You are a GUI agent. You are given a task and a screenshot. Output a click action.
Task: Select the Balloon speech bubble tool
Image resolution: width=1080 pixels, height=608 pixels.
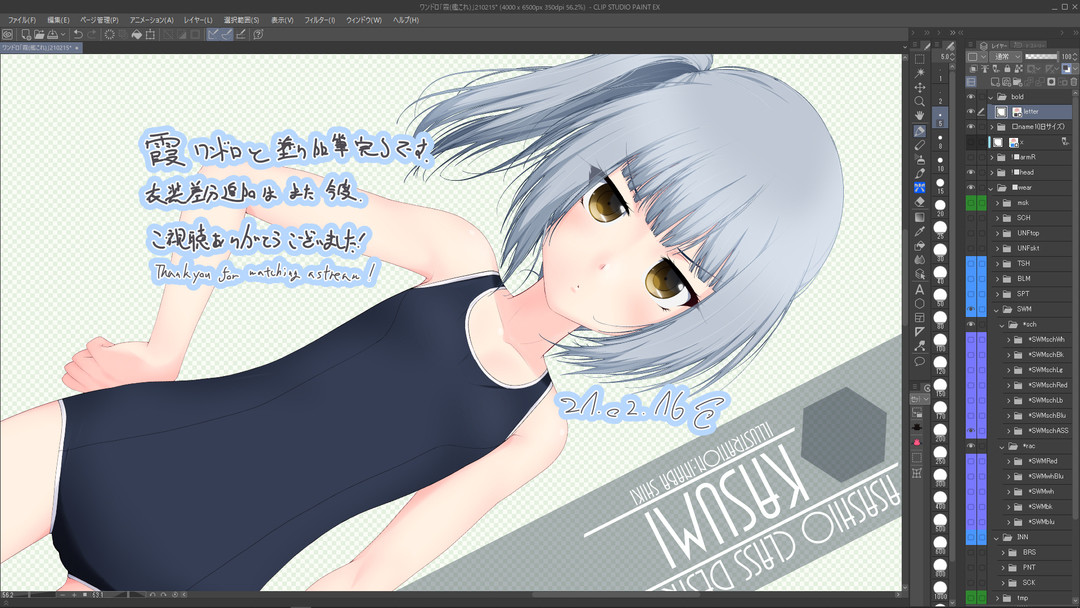(x=919, y=361)
